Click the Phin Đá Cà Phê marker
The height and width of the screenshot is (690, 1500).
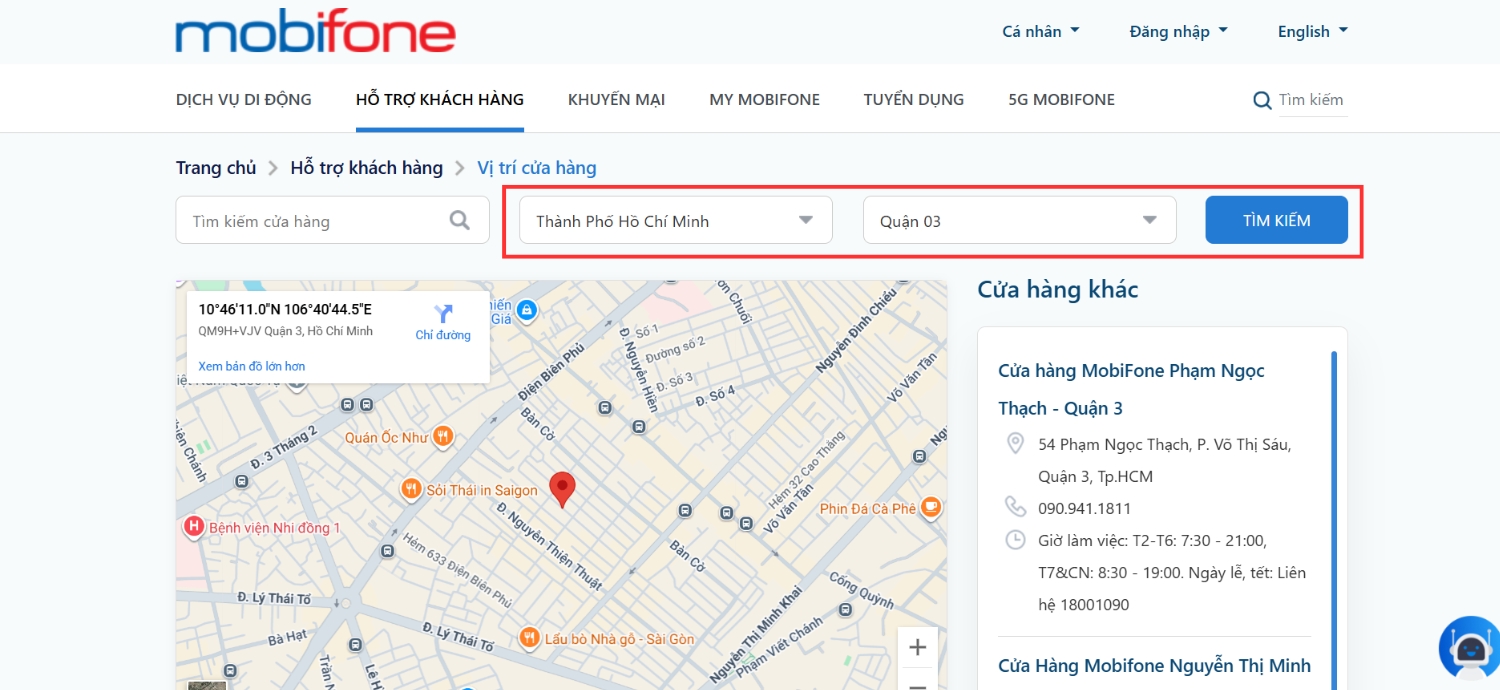931,508
